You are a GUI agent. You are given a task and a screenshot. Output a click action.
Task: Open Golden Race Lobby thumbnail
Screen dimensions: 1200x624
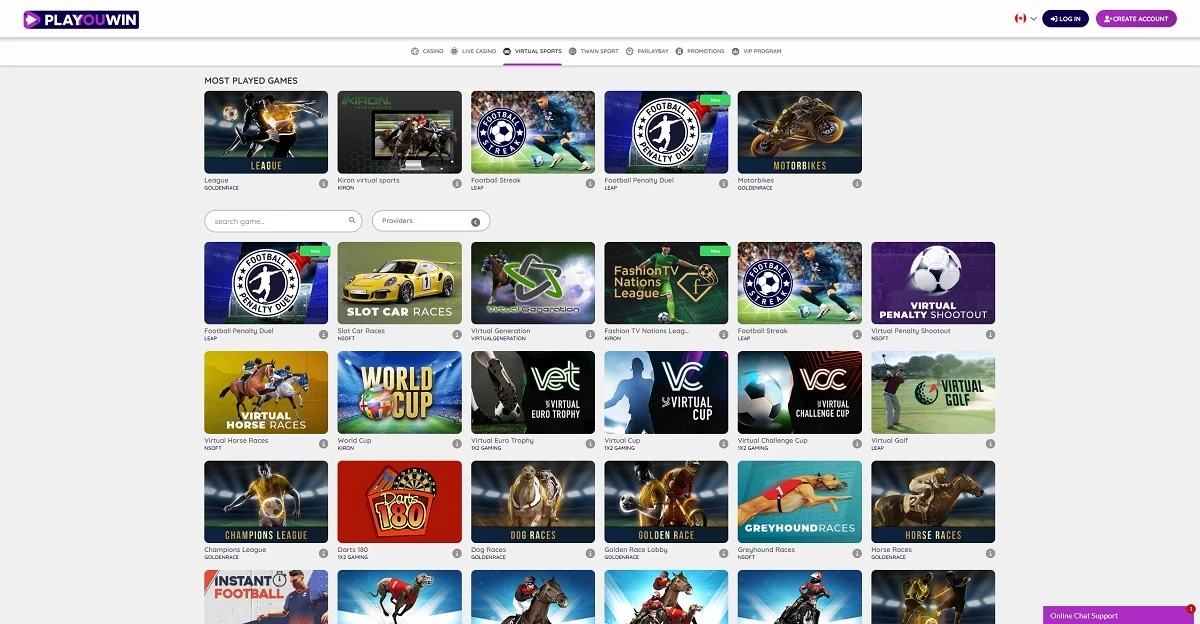(667, 502)
